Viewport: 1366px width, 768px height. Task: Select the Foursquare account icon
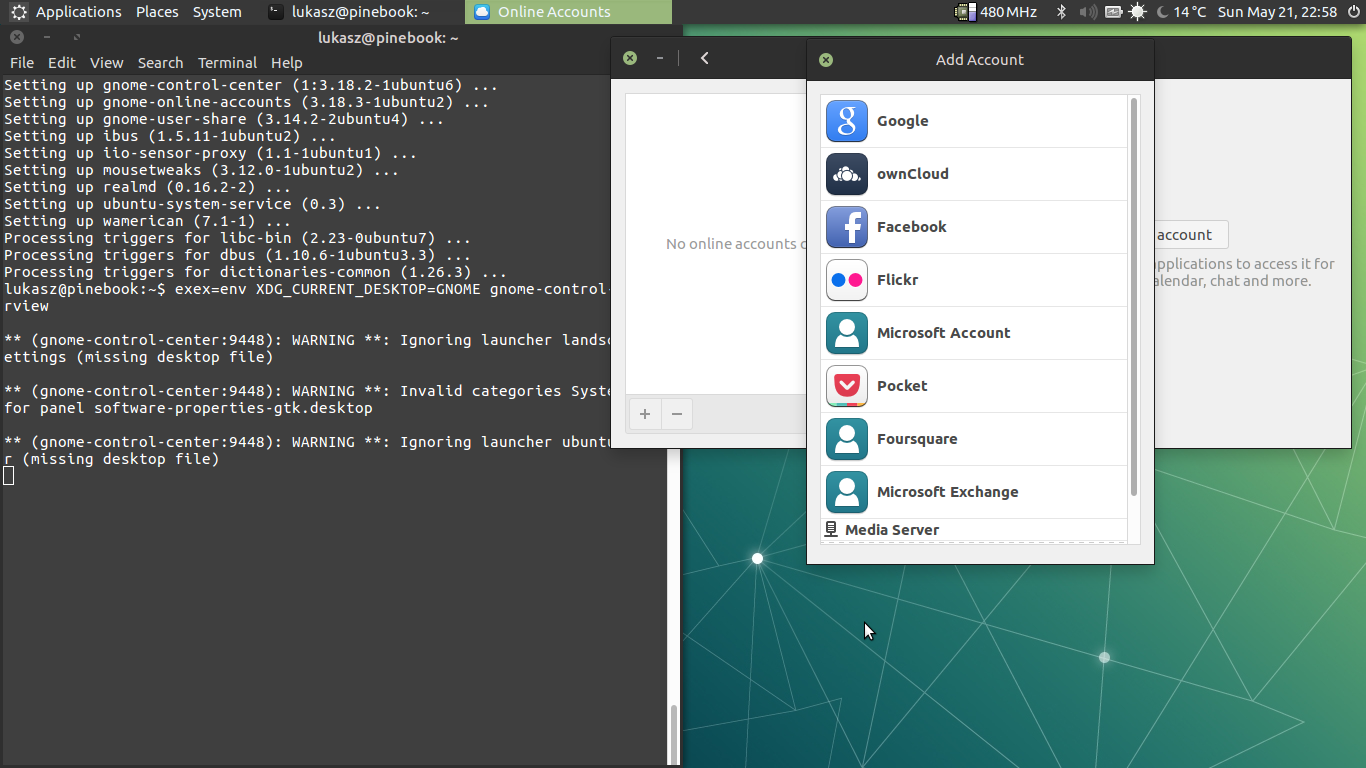point(846,439)
